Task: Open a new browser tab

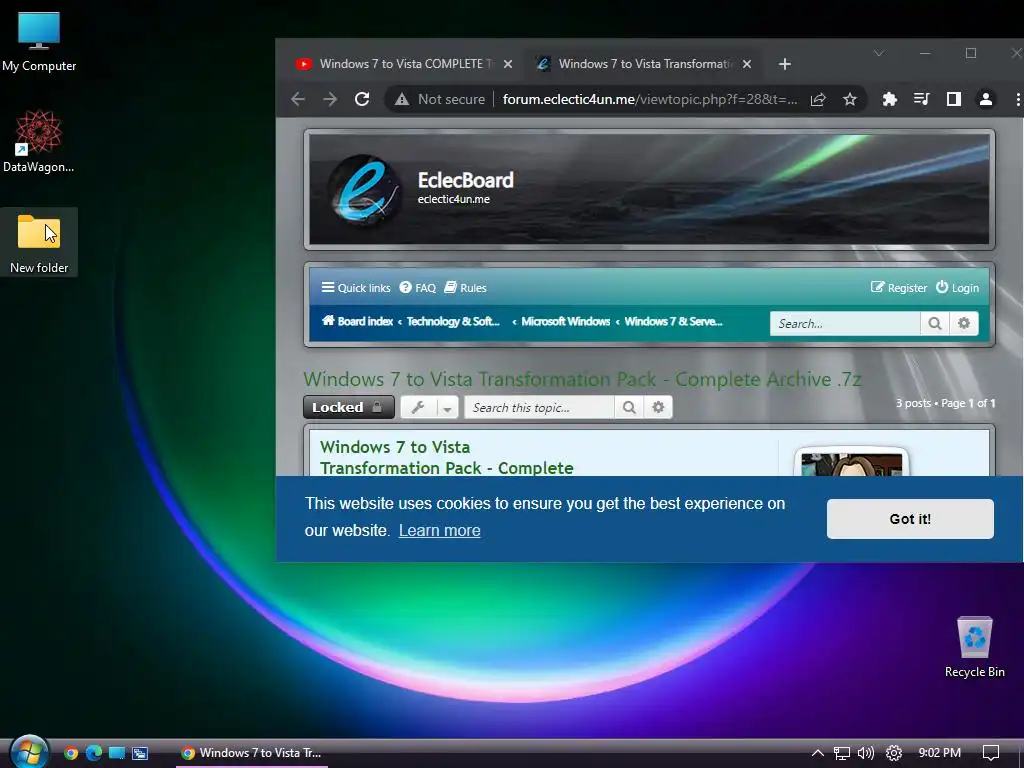Action: 785,64
